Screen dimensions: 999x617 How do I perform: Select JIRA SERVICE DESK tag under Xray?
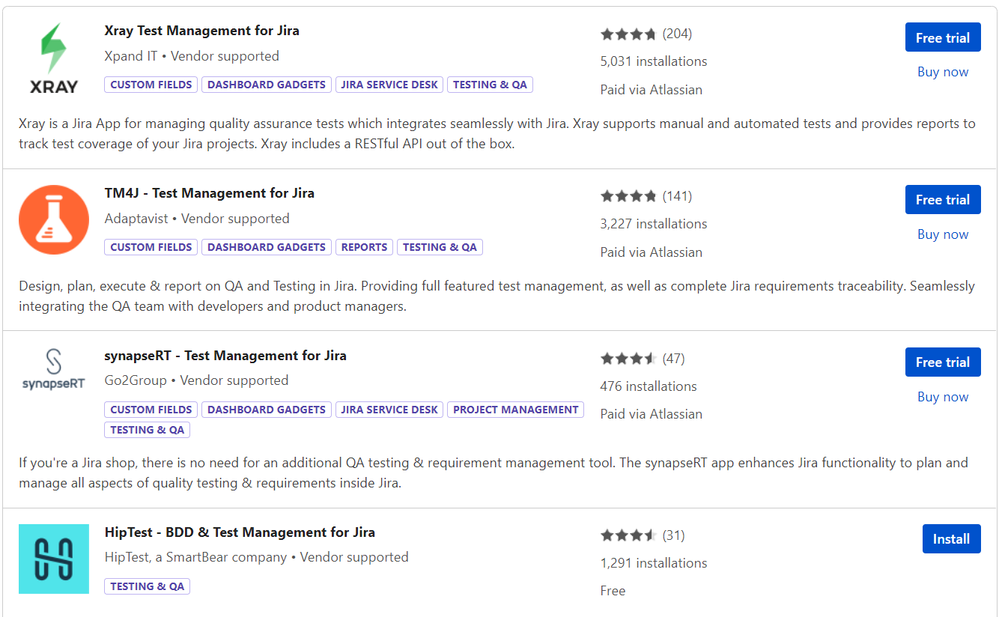click(x=389, y=85)
